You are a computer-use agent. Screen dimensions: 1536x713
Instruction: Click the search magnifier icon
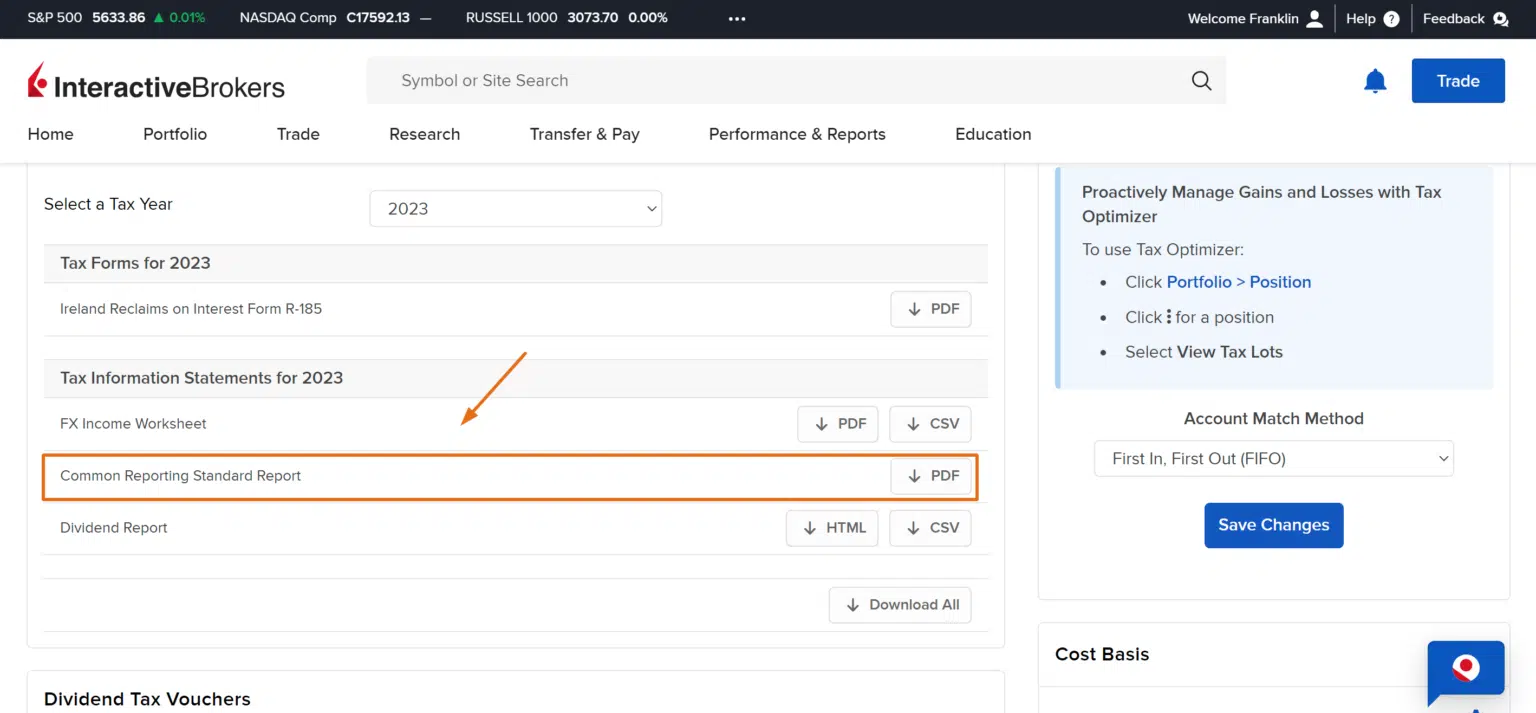pos(1201,81)
